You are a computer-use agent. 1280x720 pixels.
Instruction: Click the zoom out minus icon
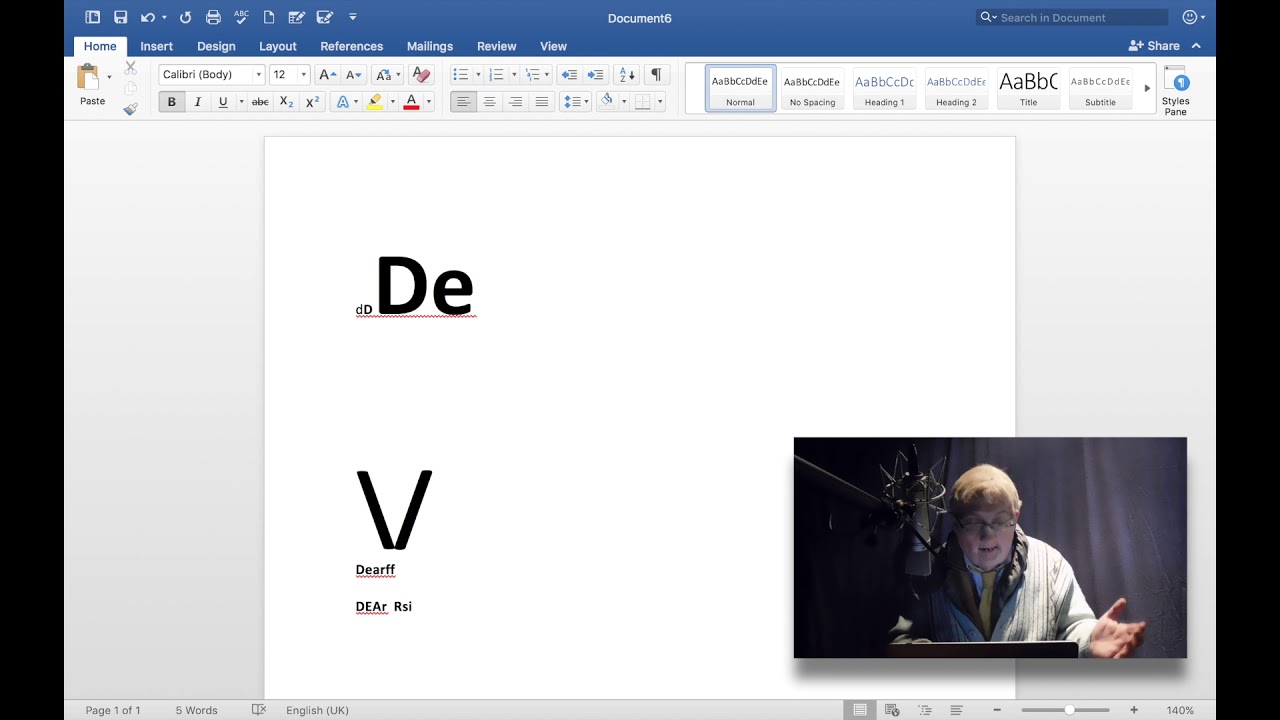pos(997,710)
